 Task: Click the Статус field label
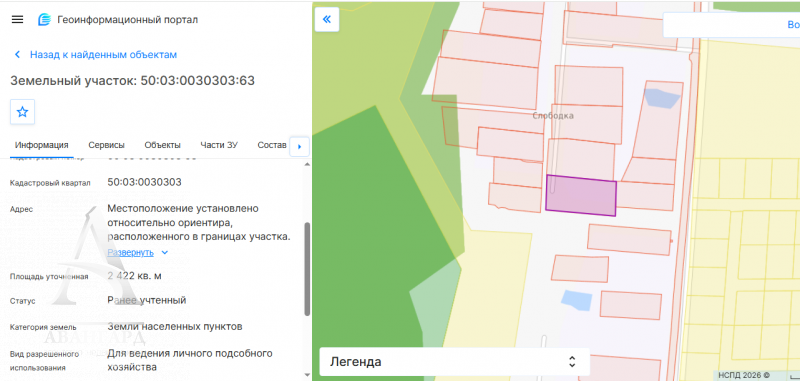coord(23,301)
